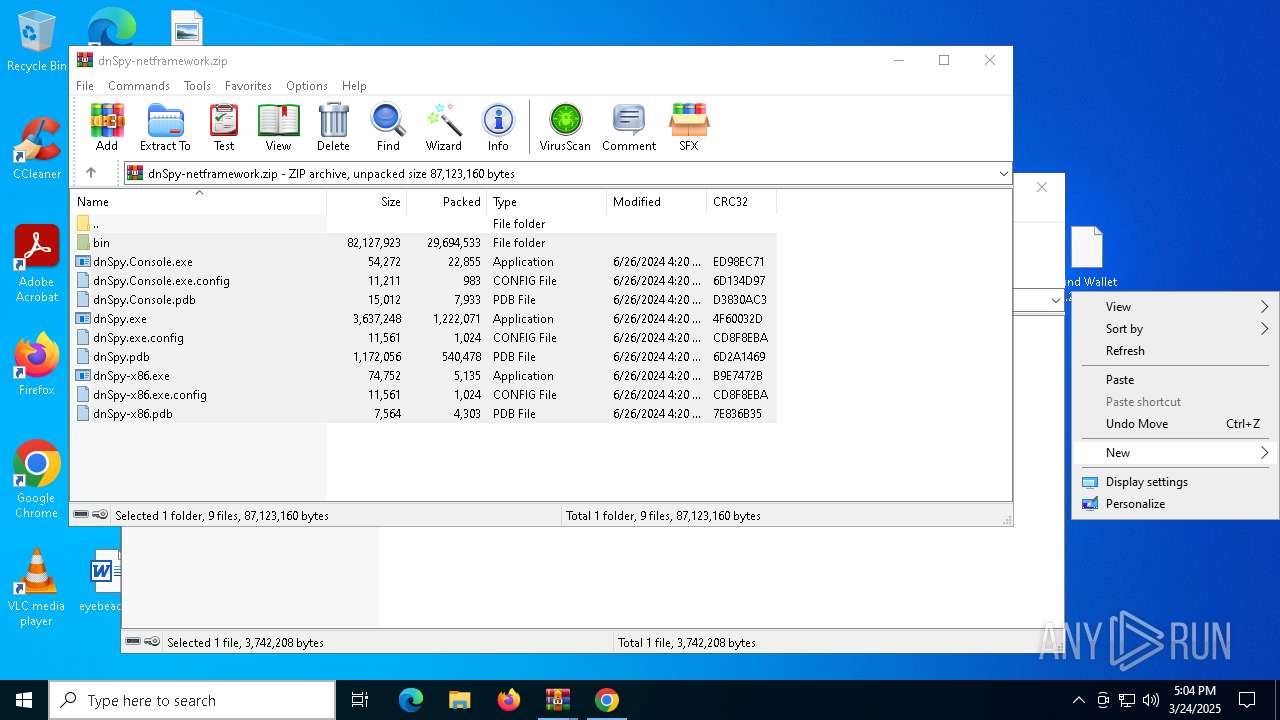This screenshot has width=1280, height=720.
Task: Open the volume control in tray
Action: click(x=1151, y=700)
